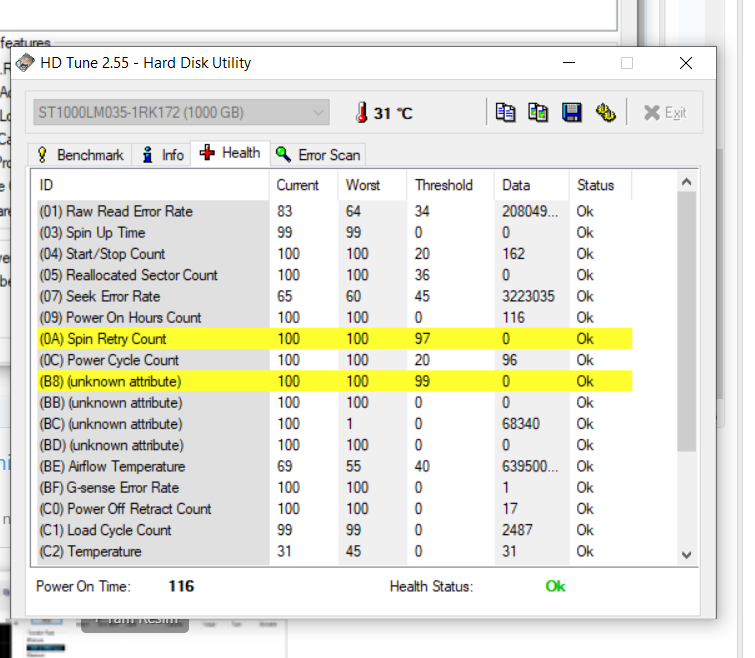Click the Exit button
The height and width of the screenshot is (658, 755).
(x=665, y=113)
